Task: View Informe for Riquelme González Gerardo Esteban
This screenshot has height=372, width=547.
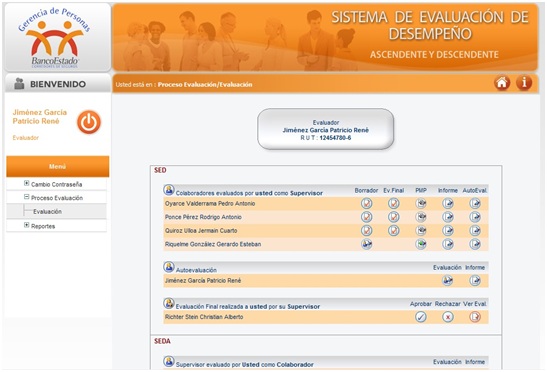Action: 448,244
